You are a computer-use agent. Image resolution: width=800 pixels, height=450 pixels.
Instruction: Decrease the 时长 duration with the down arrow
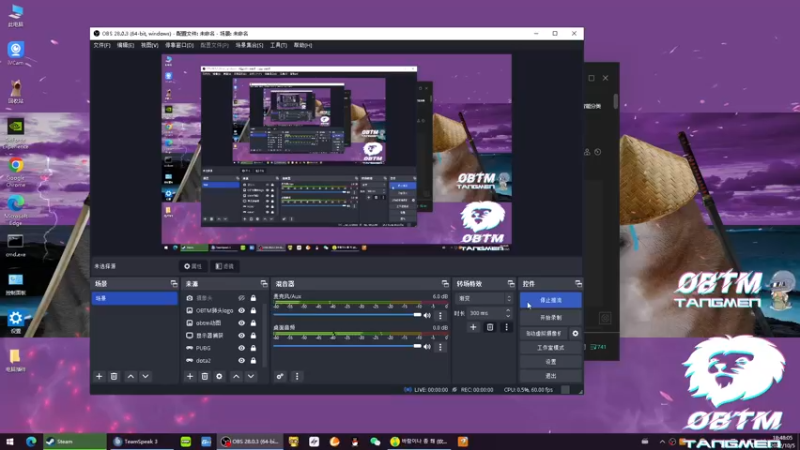tap(508, 316)
